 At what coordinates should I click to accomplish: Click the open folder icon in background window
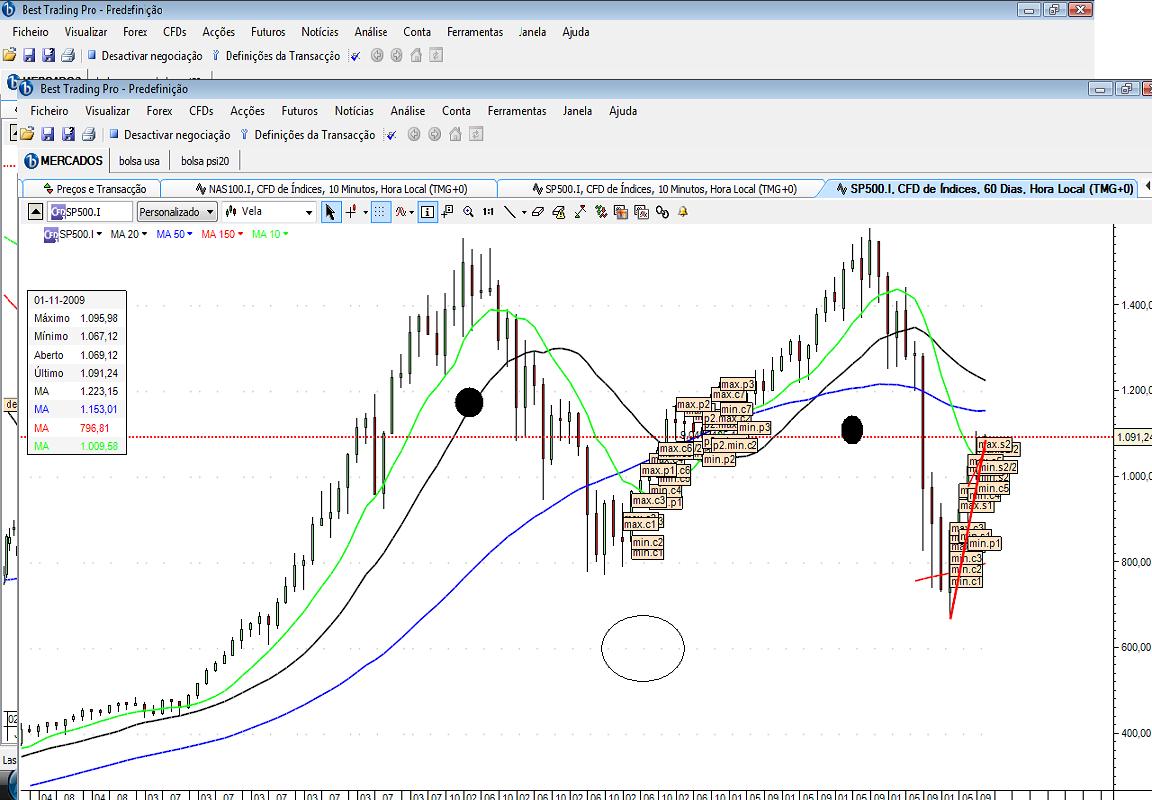(10, 55)
